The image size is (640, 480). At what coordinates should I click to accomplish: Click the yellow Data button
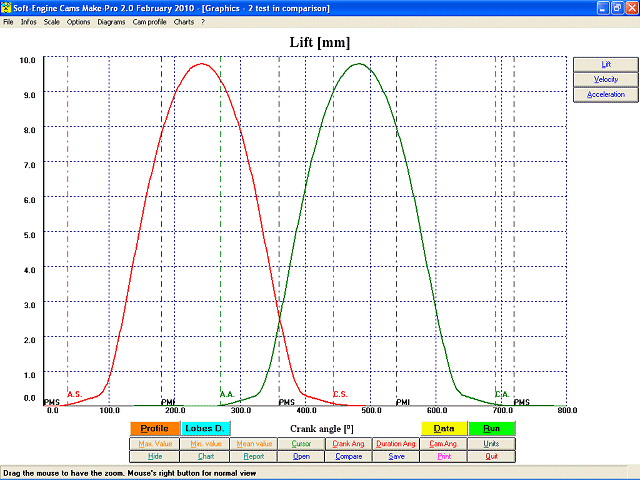click(444, 429)
